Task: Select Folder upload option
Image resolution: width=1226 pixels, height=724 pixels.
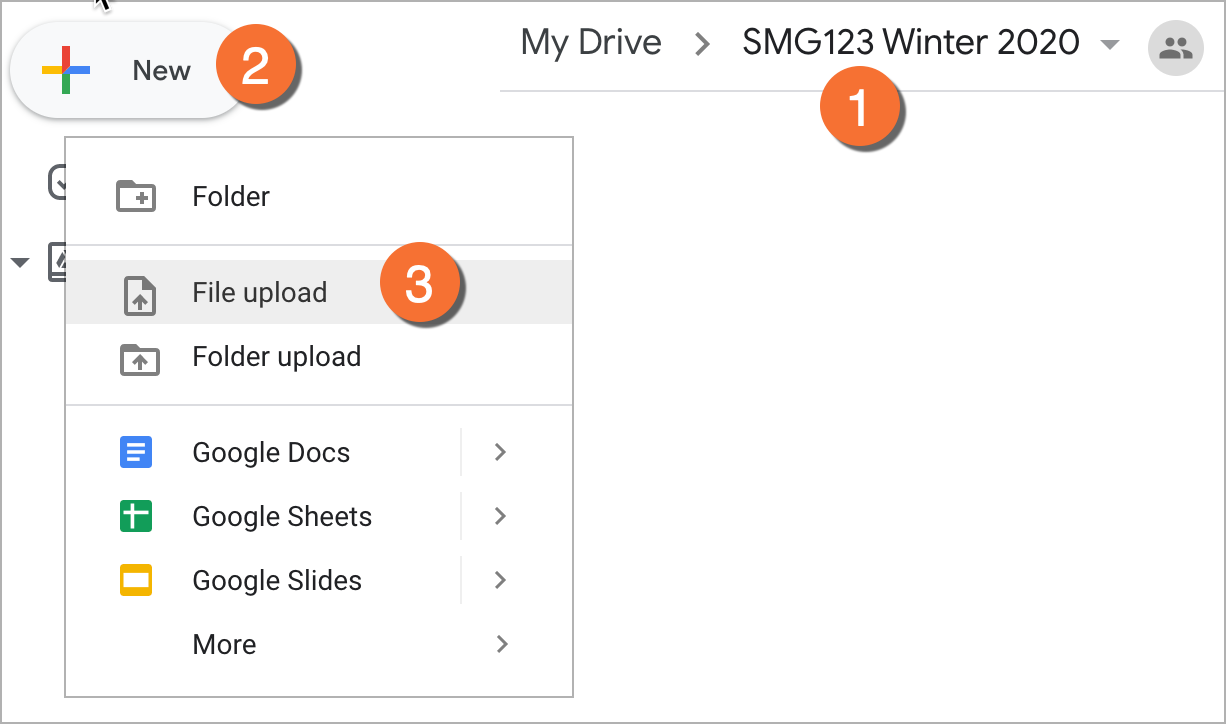Action: [x=276, y=357]
